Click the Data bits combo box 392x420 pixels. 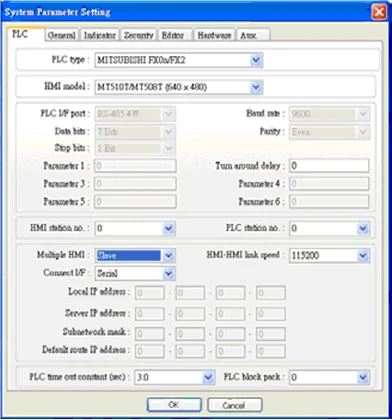[x=135, y=132]
